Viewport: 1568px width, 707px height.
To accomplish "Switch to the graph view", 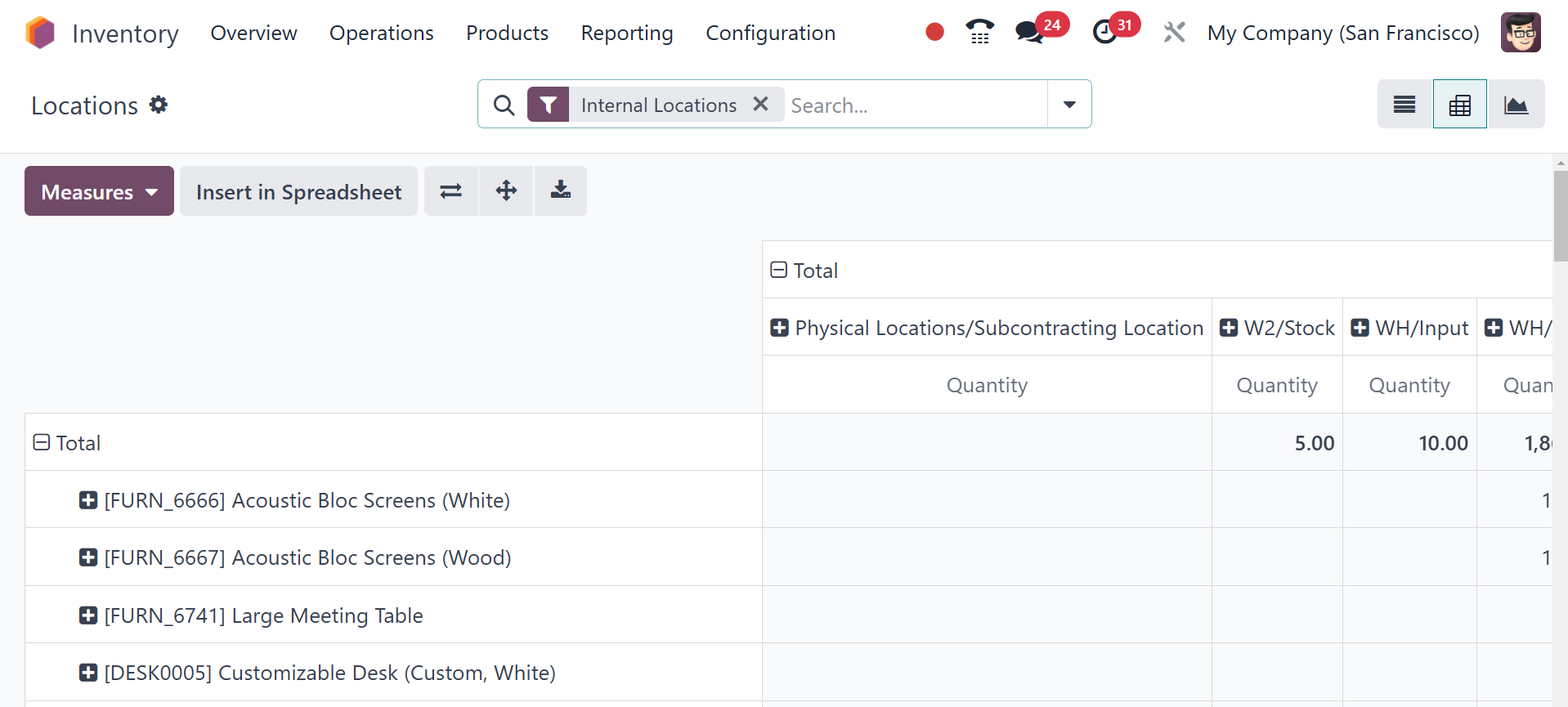I will coord(1516,105).
